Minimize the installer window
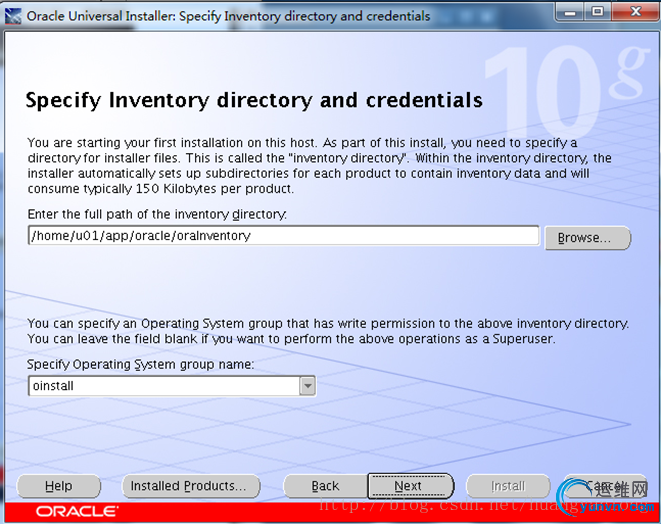661x524 pixels. click(x=570, y=13)
